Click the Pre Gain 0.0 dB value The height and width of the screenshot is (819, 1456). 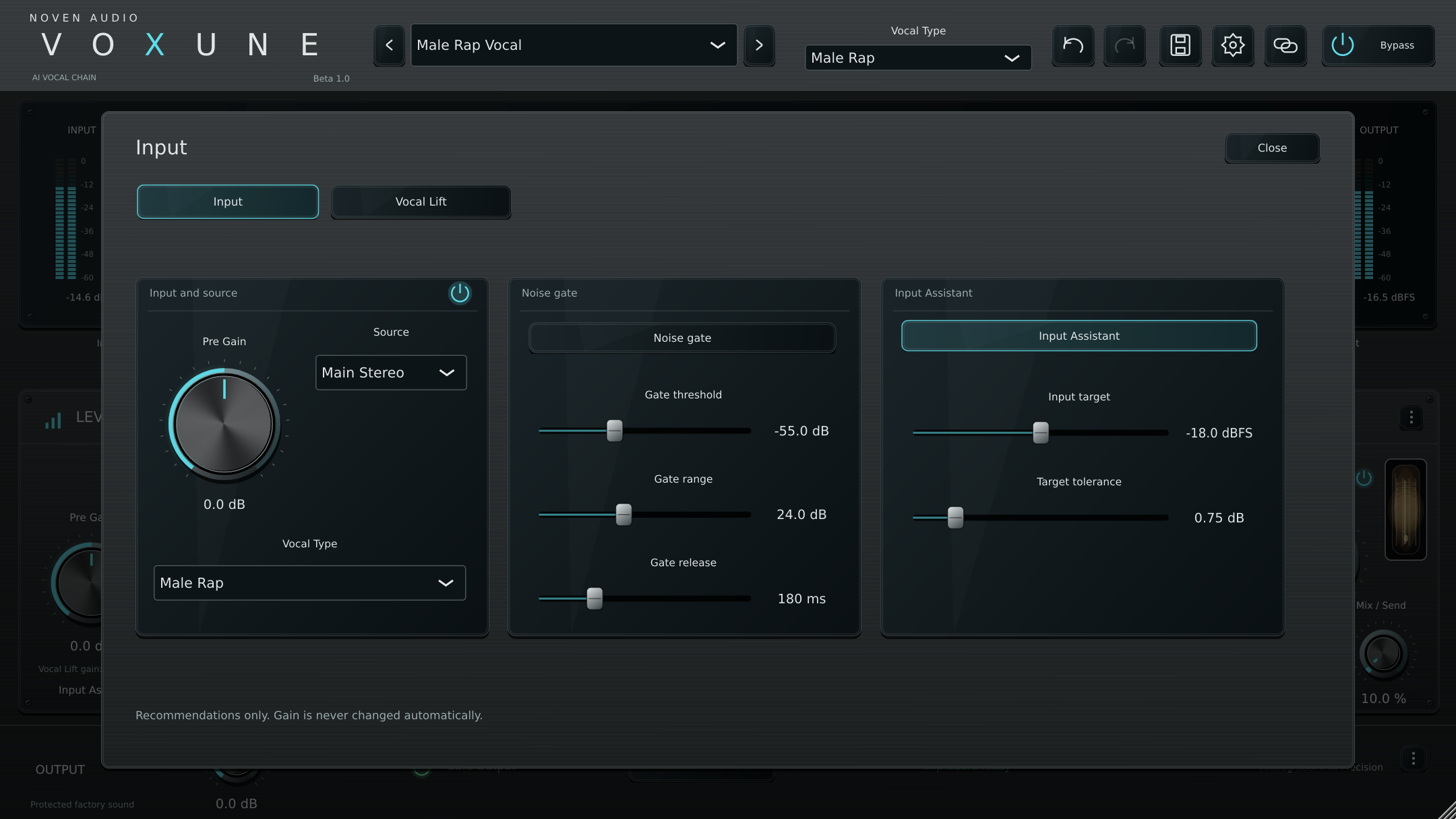click(224, 504)
